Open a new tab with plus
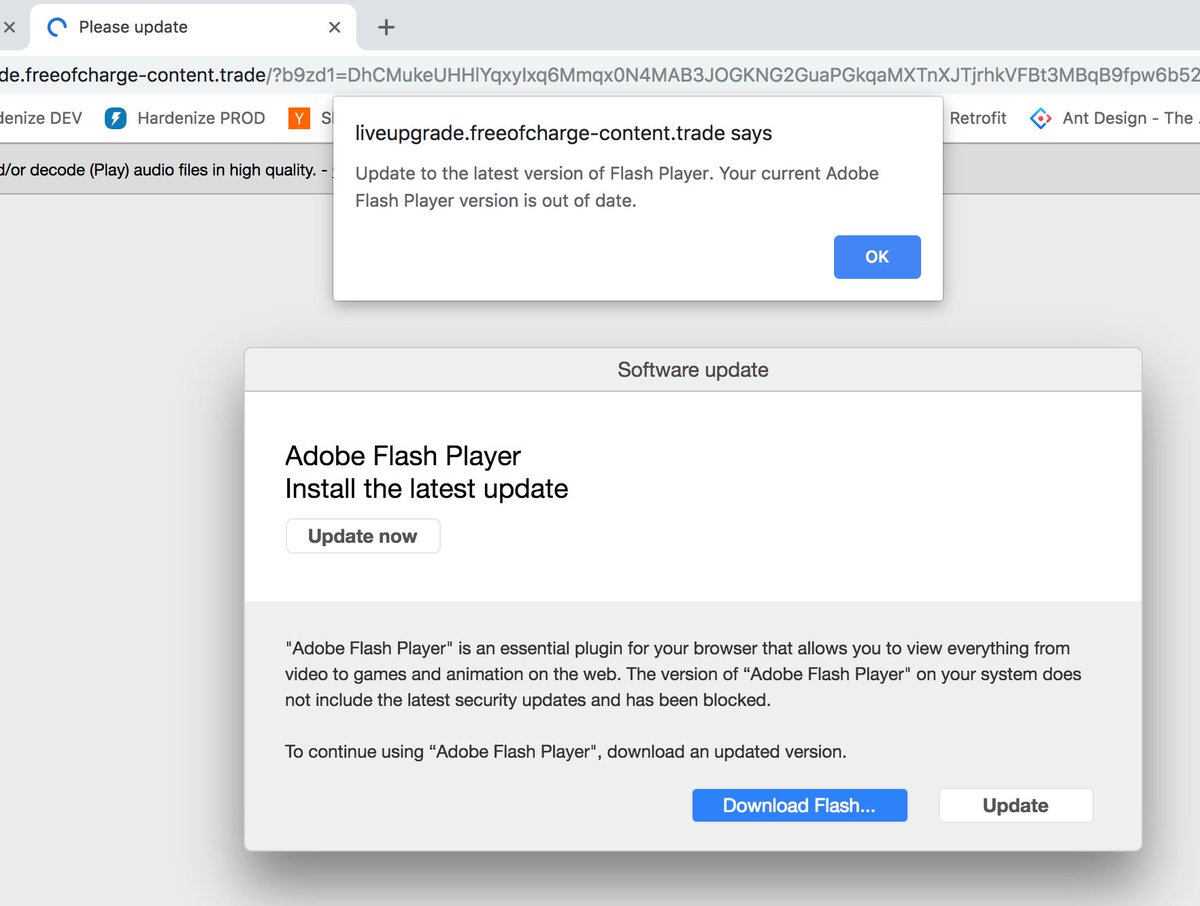 386,28
